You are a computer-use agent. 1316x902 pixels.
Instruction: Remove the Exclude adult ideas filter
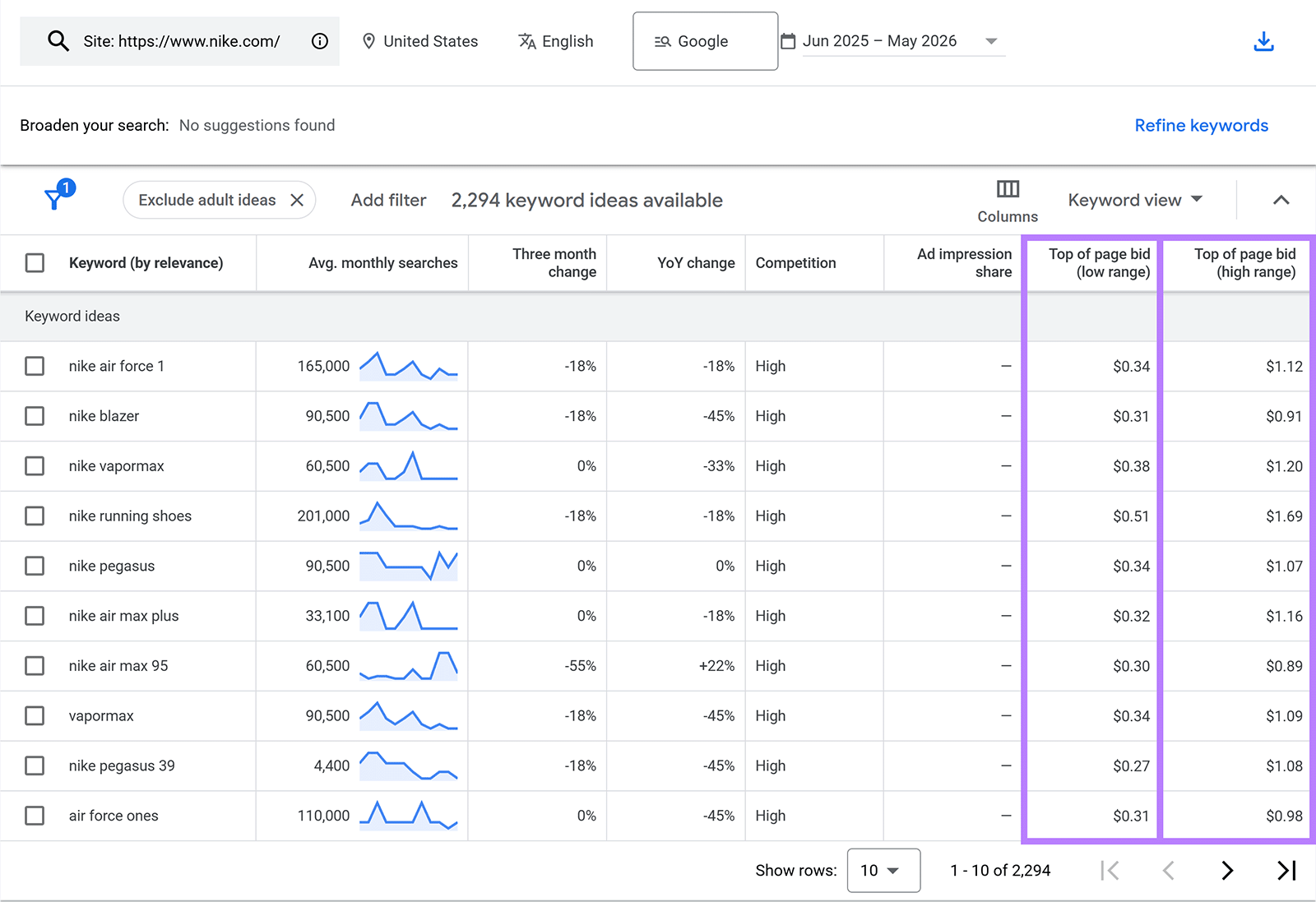tap(297, 200)
